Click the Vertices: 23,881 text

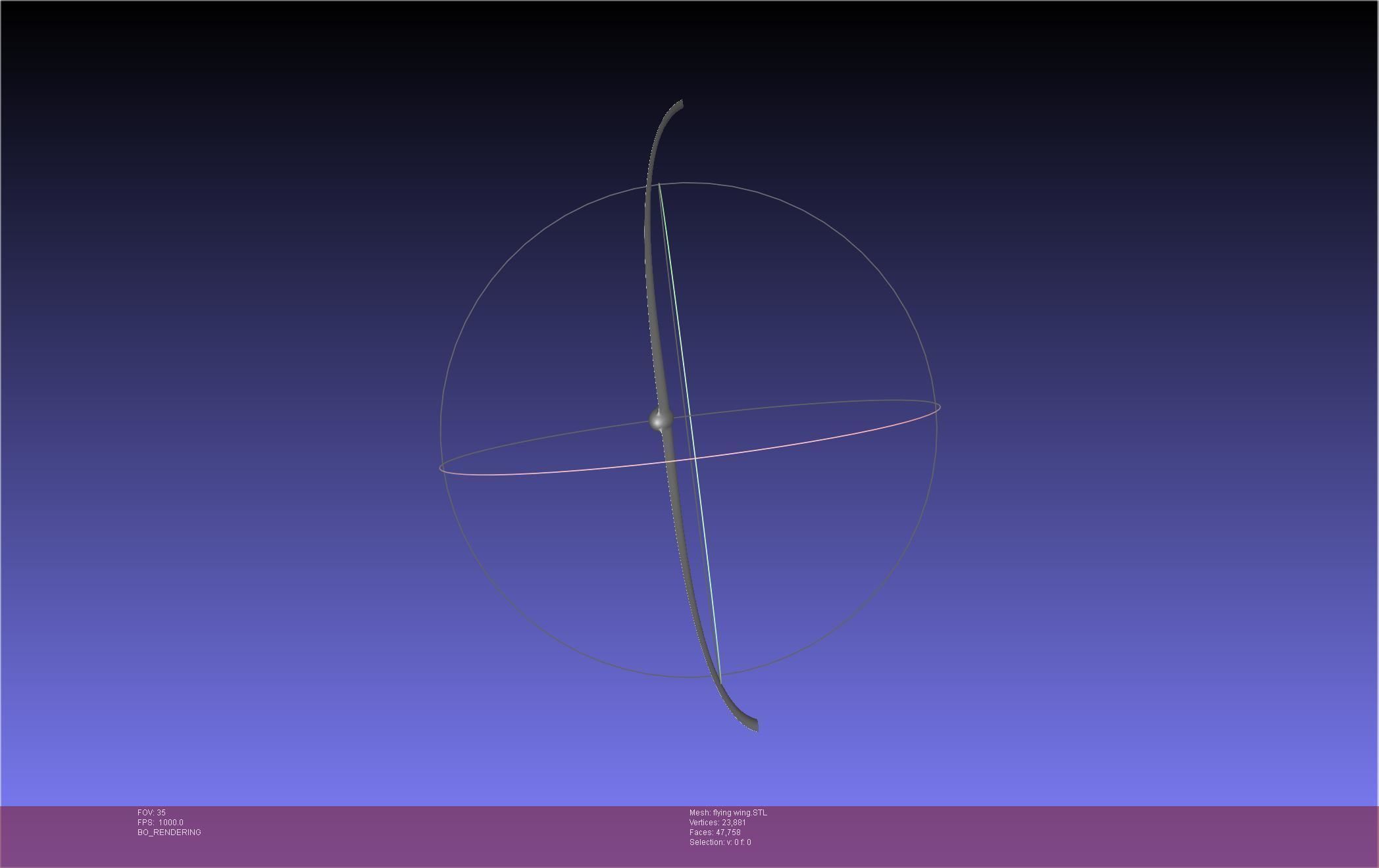(717, 823)
